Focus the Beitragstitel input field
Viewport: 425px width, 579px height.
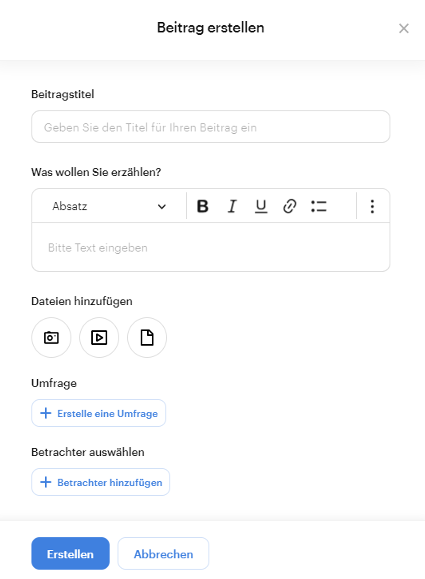point(210,127)
